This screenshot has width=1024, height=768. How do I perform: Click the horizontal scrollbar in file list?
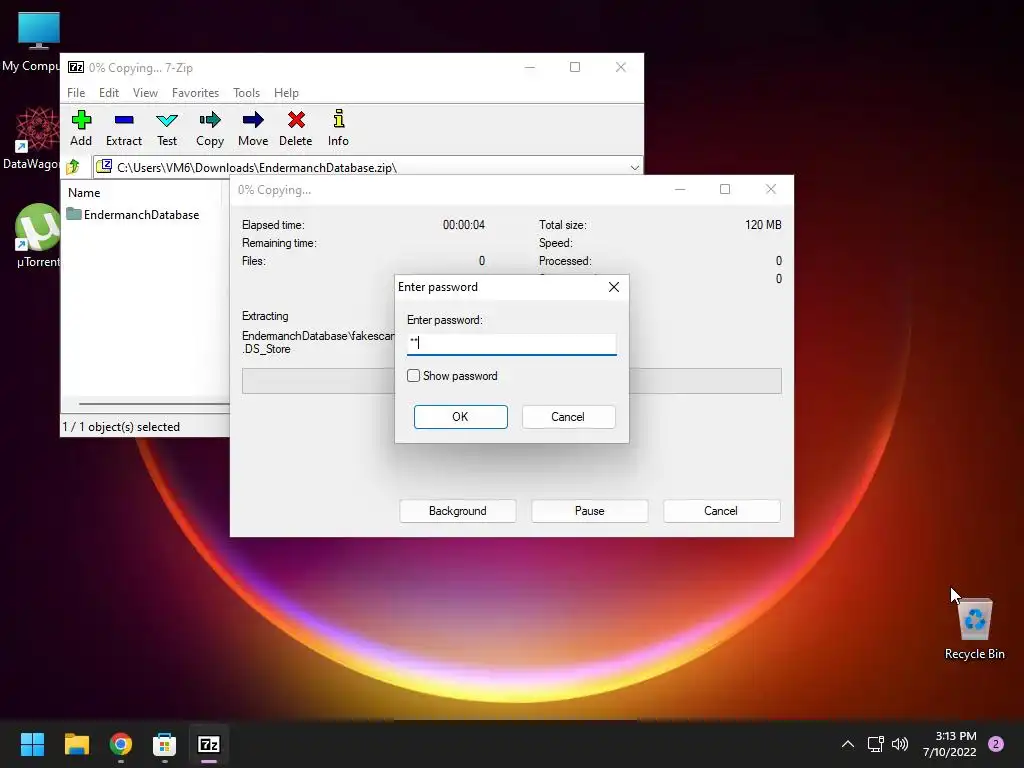154,404
